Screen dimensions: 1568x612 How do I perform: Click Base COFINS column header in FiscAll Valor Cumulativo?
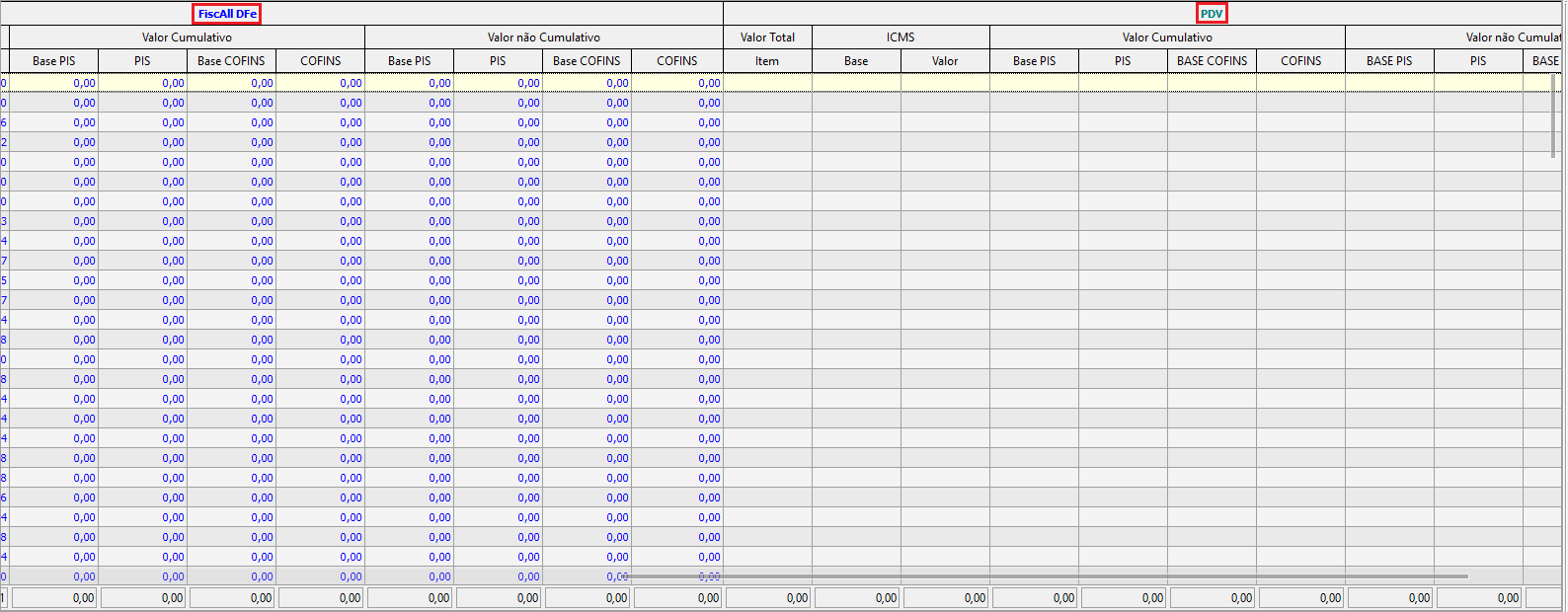[232, 61]
